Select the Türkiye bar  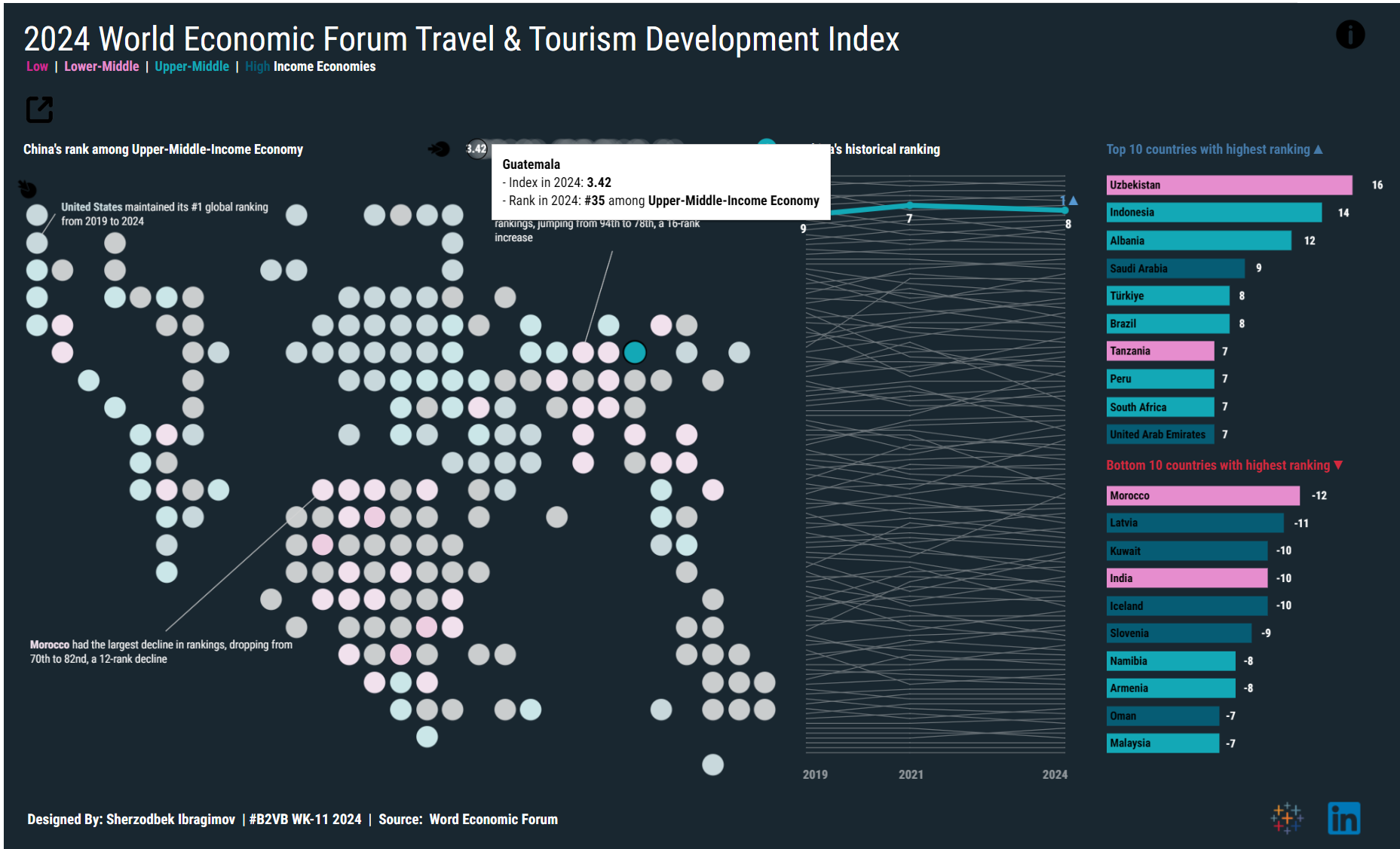pyautogui.click(x=1168, y=296)
